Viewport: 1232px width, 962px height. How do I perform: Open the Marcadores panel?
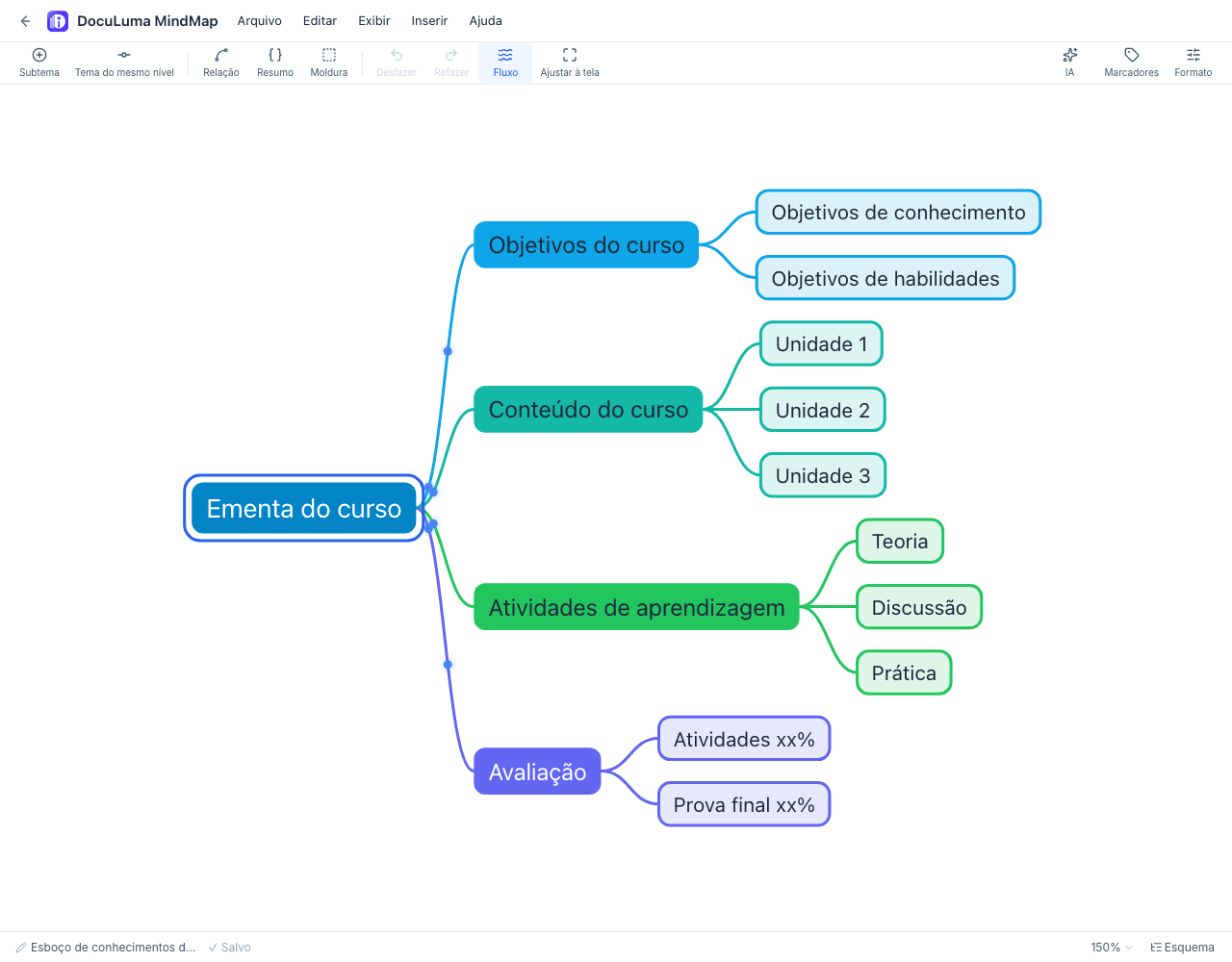coord(1131,63)
